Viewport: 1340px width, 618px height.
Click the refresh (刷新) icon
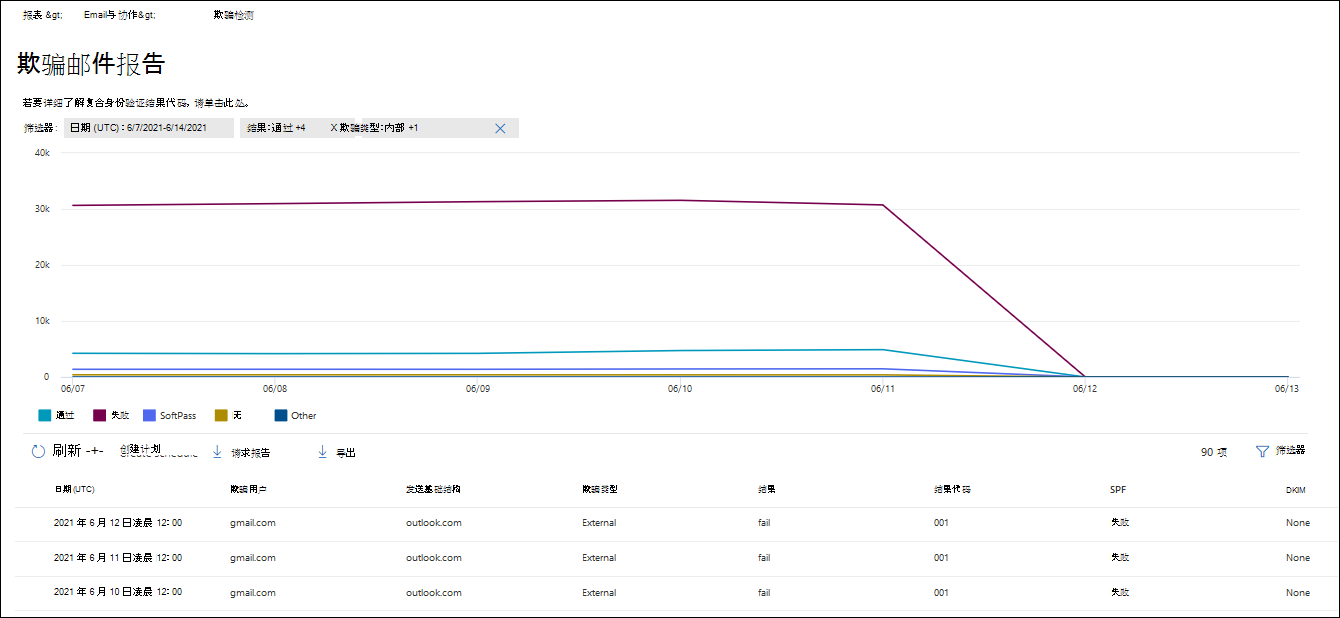(x=38, y=451)
